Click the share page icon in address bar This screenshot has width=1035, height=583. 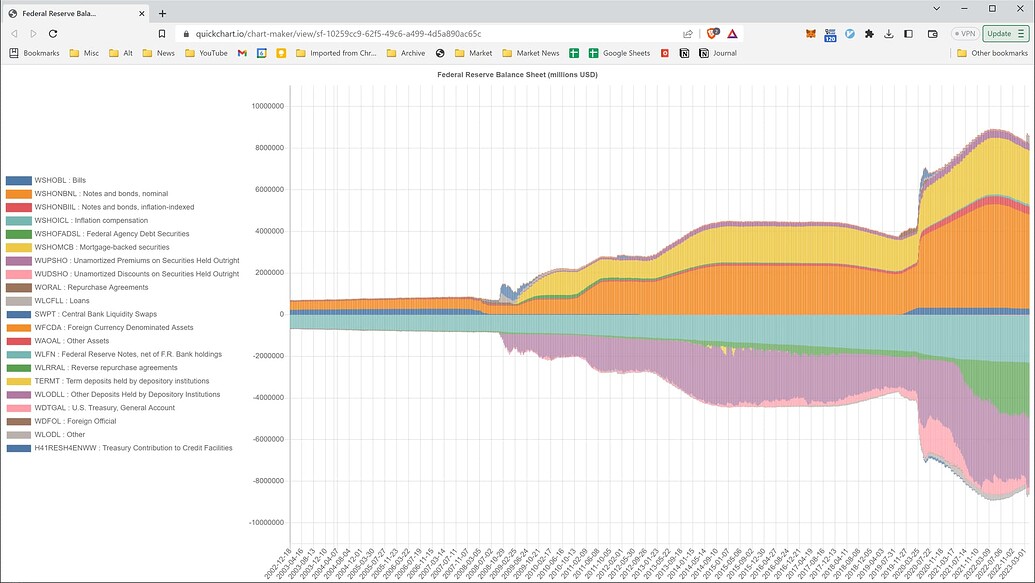point(688,33)
